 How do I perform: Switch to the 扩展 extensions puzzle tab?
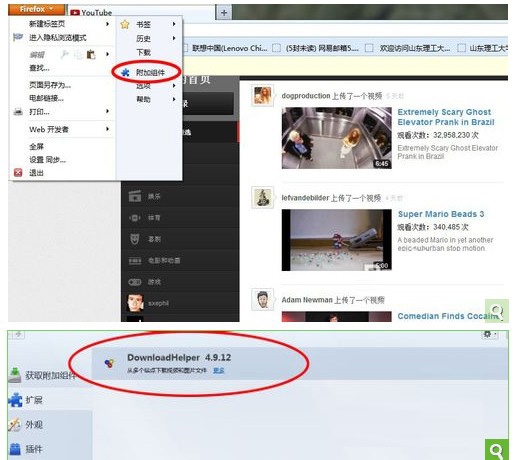[x=25, y=400]
